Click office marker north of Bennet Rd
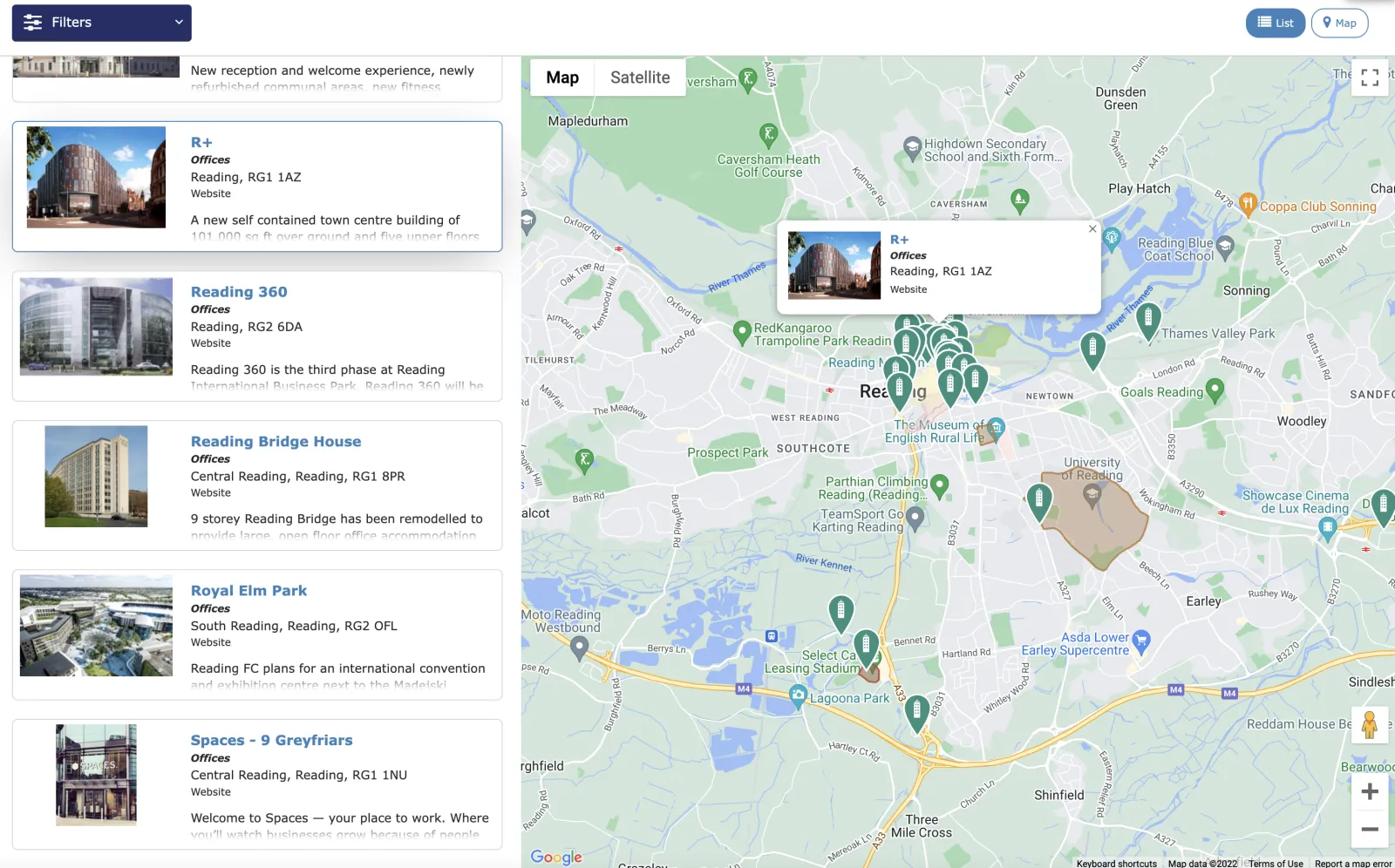The height and width of the screenshot is (868, 1395). coord(840,613)
